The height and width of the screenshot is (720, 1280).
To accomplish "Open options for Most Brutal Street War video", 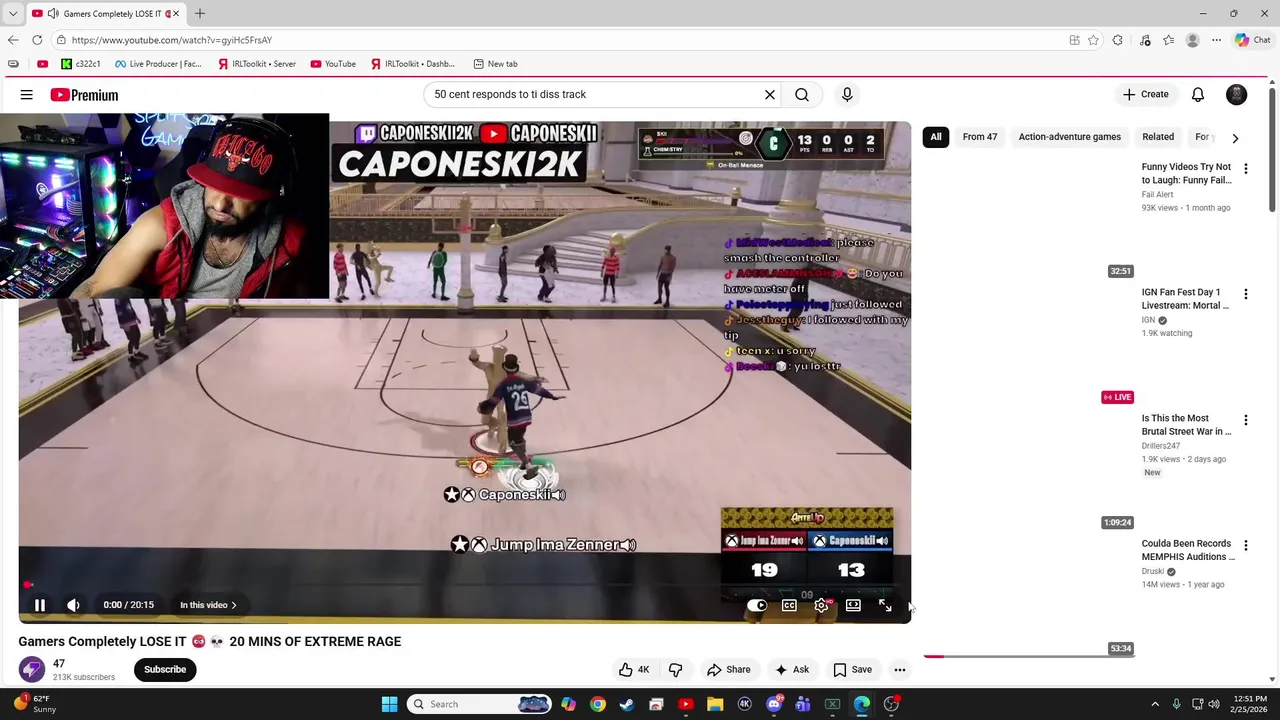I will 1246,420.
